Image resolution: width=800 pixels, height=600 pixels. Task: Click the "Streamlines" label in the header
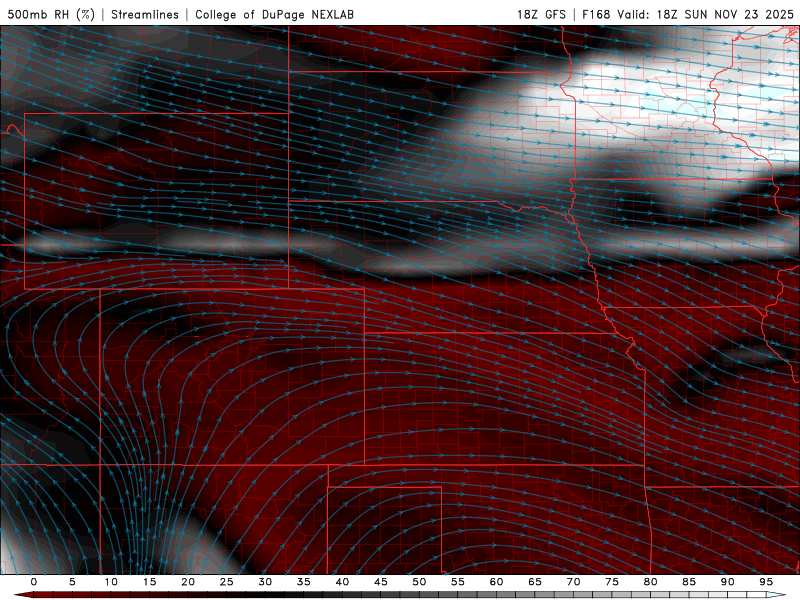(145, 14)
